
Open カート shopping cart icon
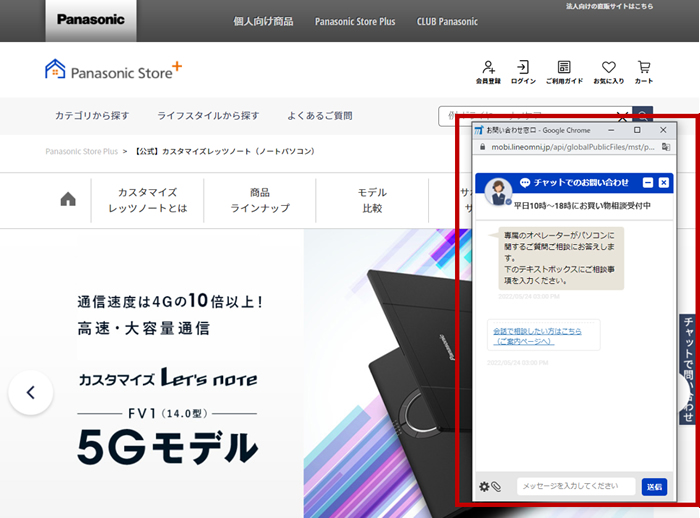[644, 72]
